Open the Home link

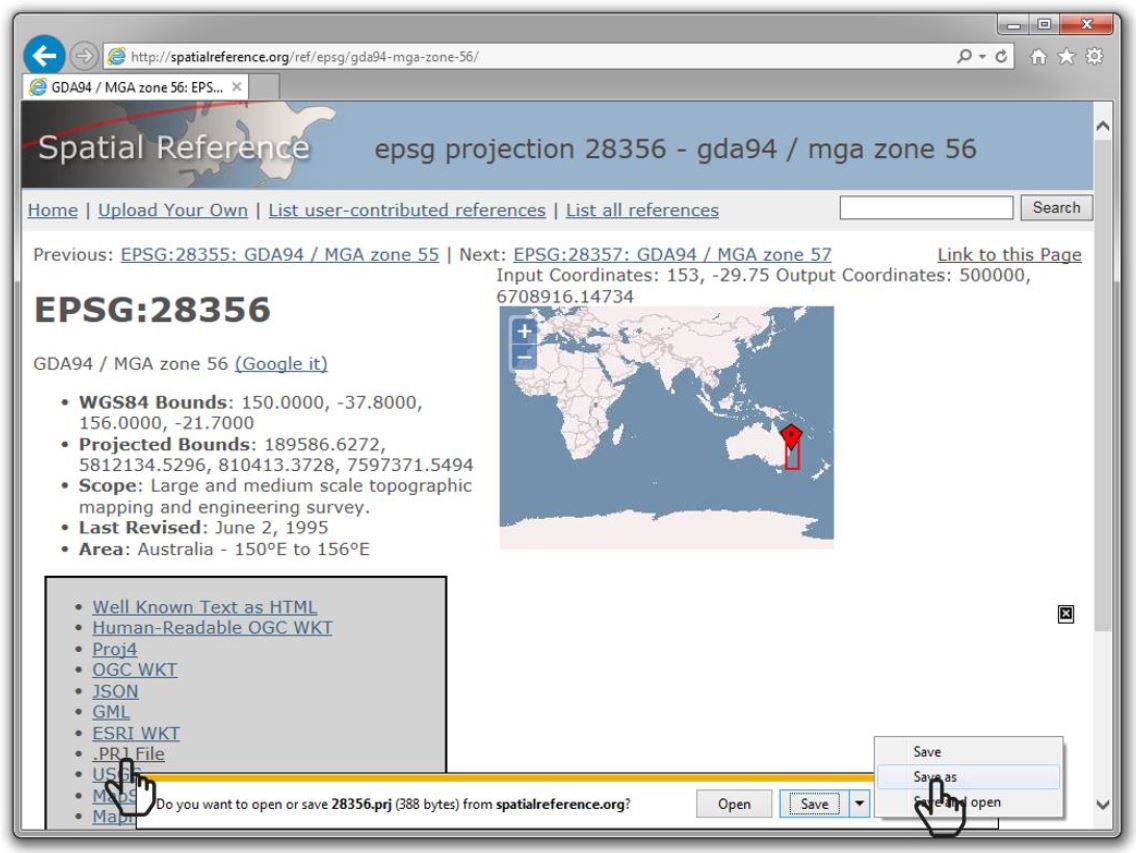pos(53,210)
